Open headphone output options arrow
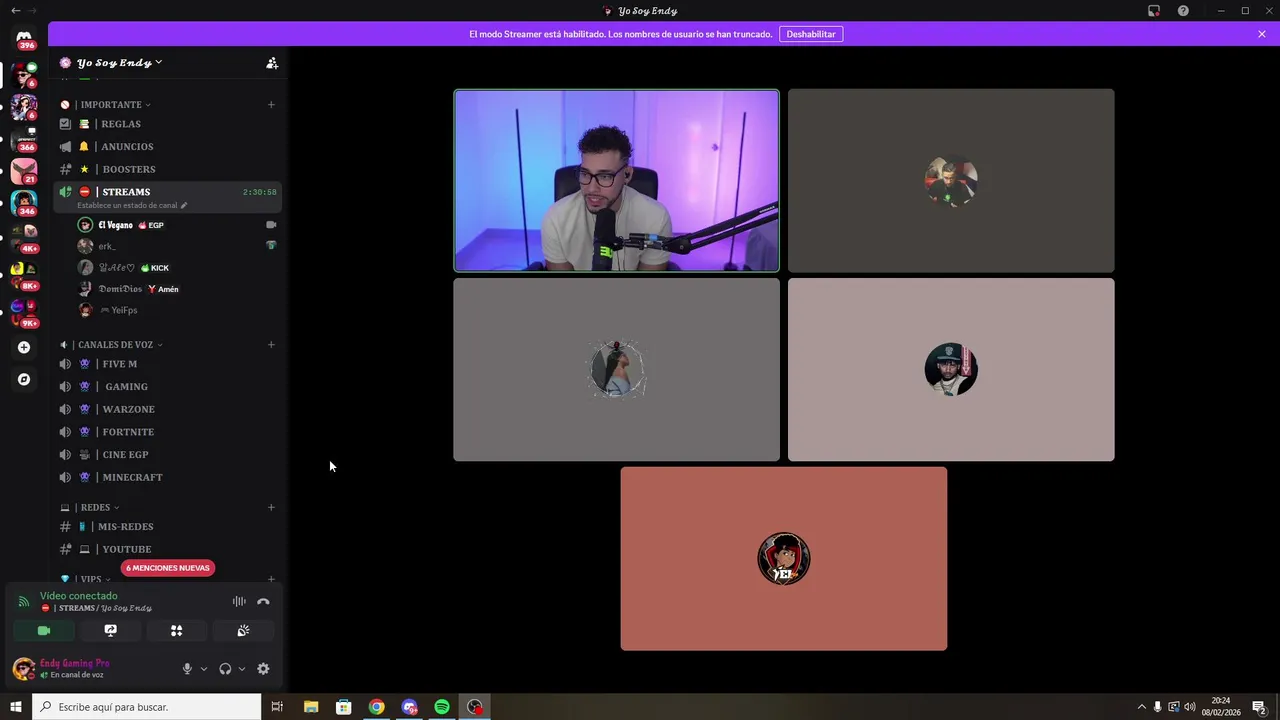This screenshot has width=1280, height=720. [x=241, y=669]
